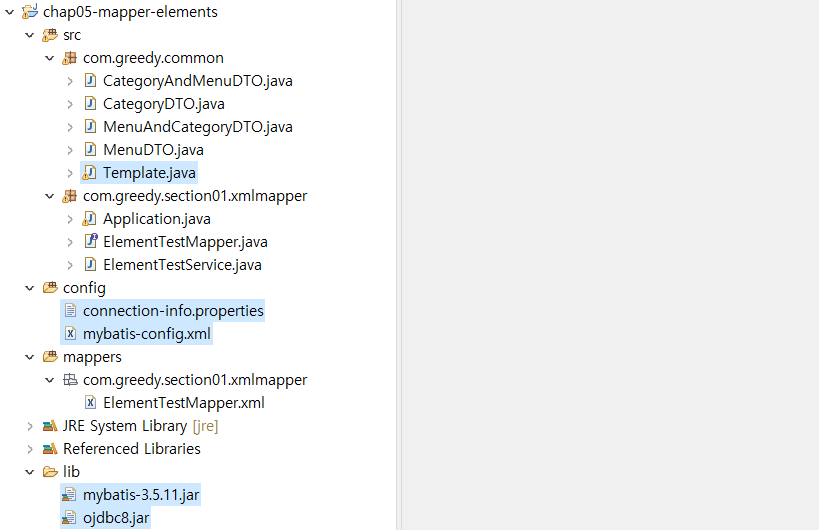Viewport: 819px width, 530px height.
Task: Collapse com.greedy.section01.xmlmapper package under src
Action: [x=50, y=196]
